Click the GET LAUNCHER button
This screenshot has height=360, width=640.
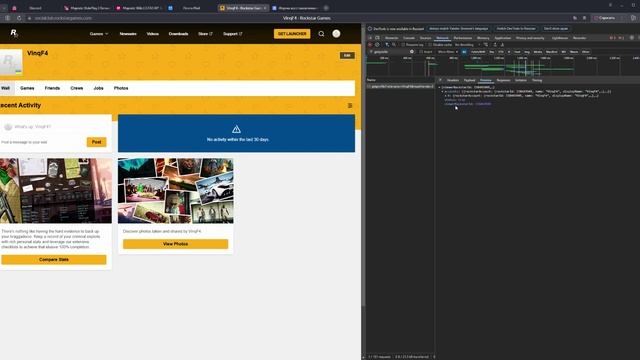coord(292,34)
